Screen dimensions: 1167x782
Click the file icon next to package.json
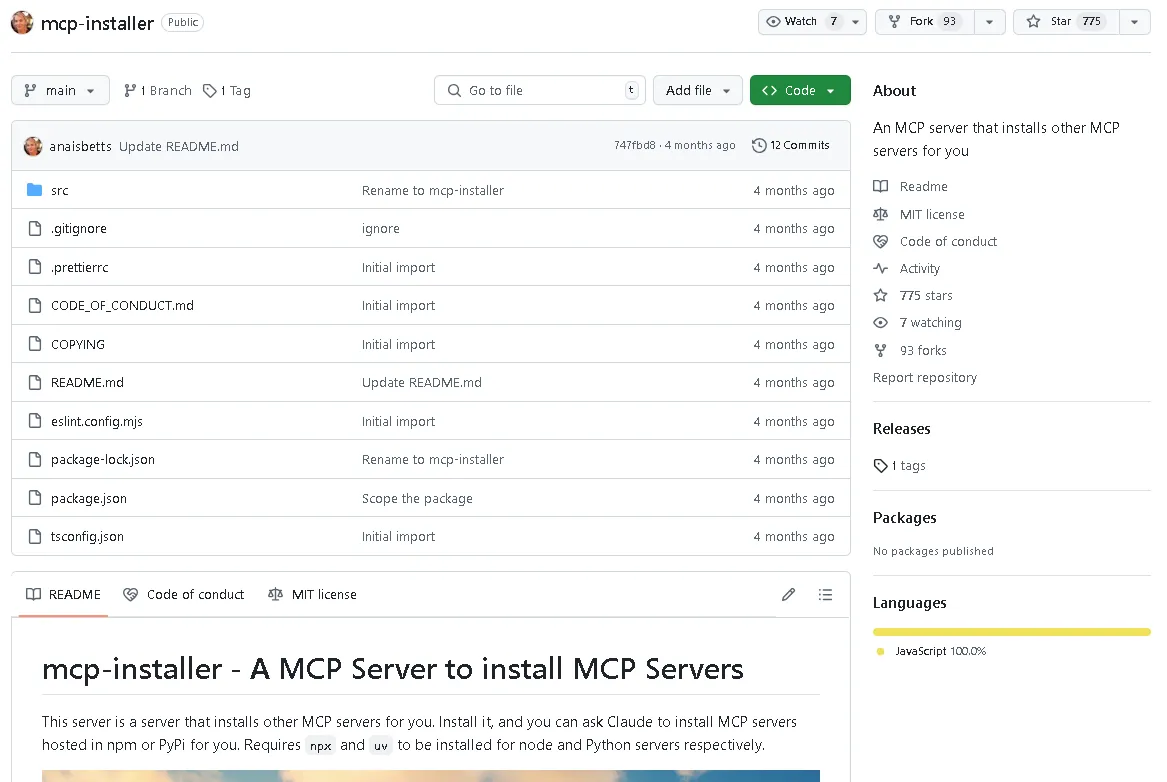(34, 498)
